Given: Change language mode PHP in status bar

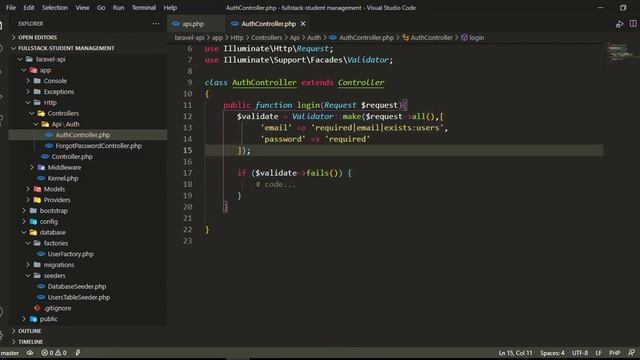Looking at the screenshot, I should click(x=614, y=353).
